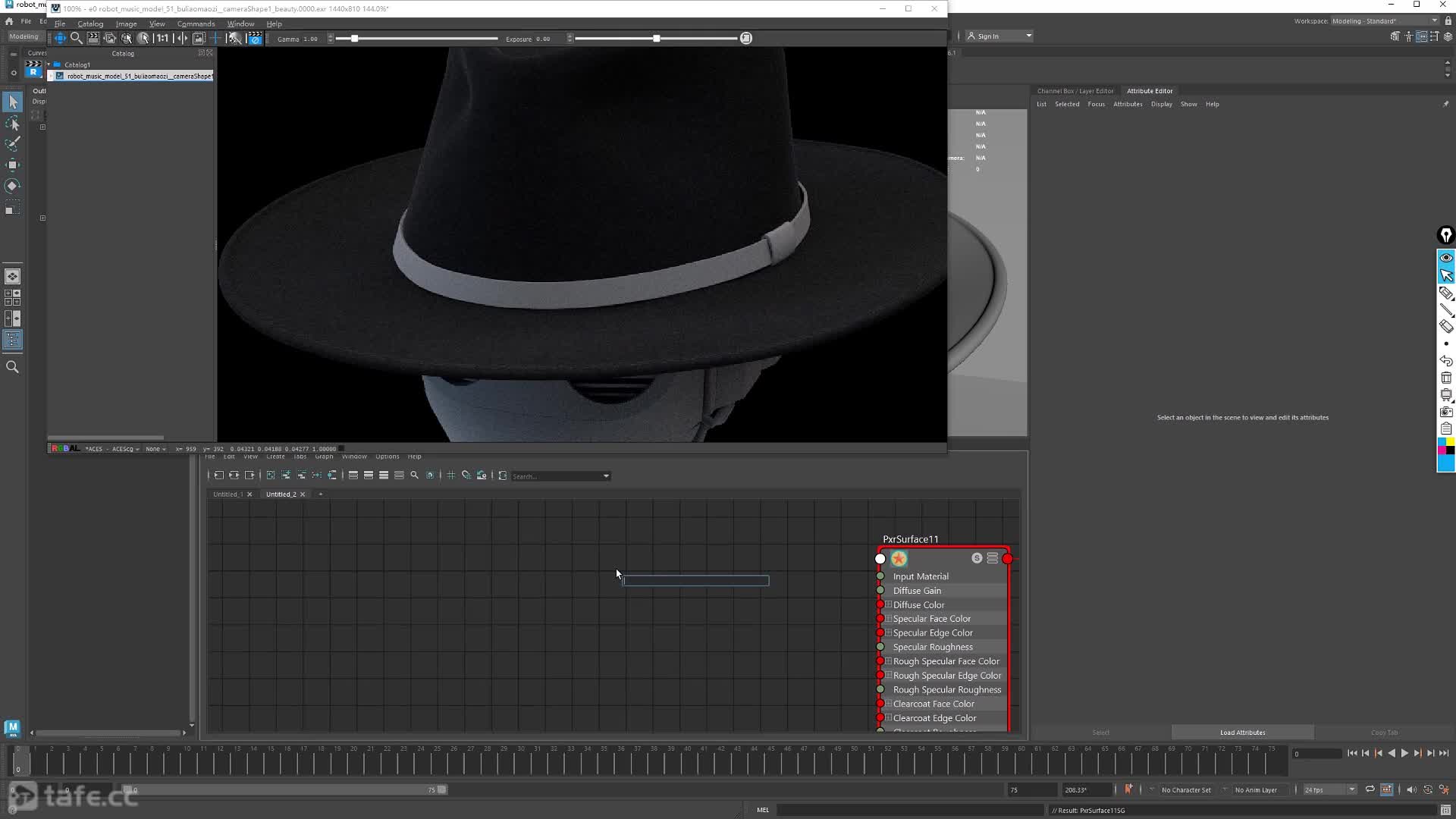Image resolution: width=1456 pixels, height=819 pixels.
Task: Toggle playback loop mode icon
Action: 1370,789
